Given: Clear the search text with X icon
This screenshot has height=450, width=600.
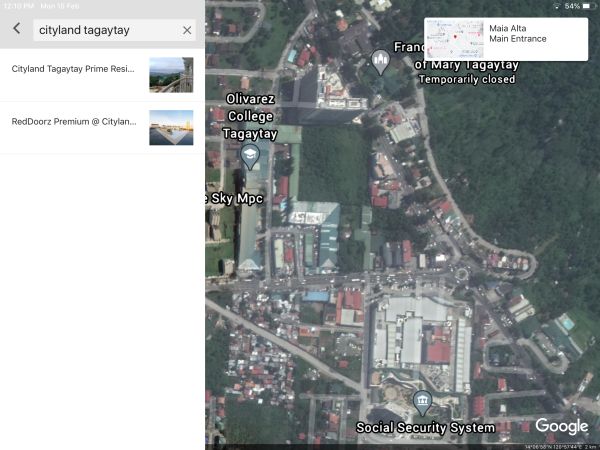Looking at the screenshot, I should click(x=187, y=30).
